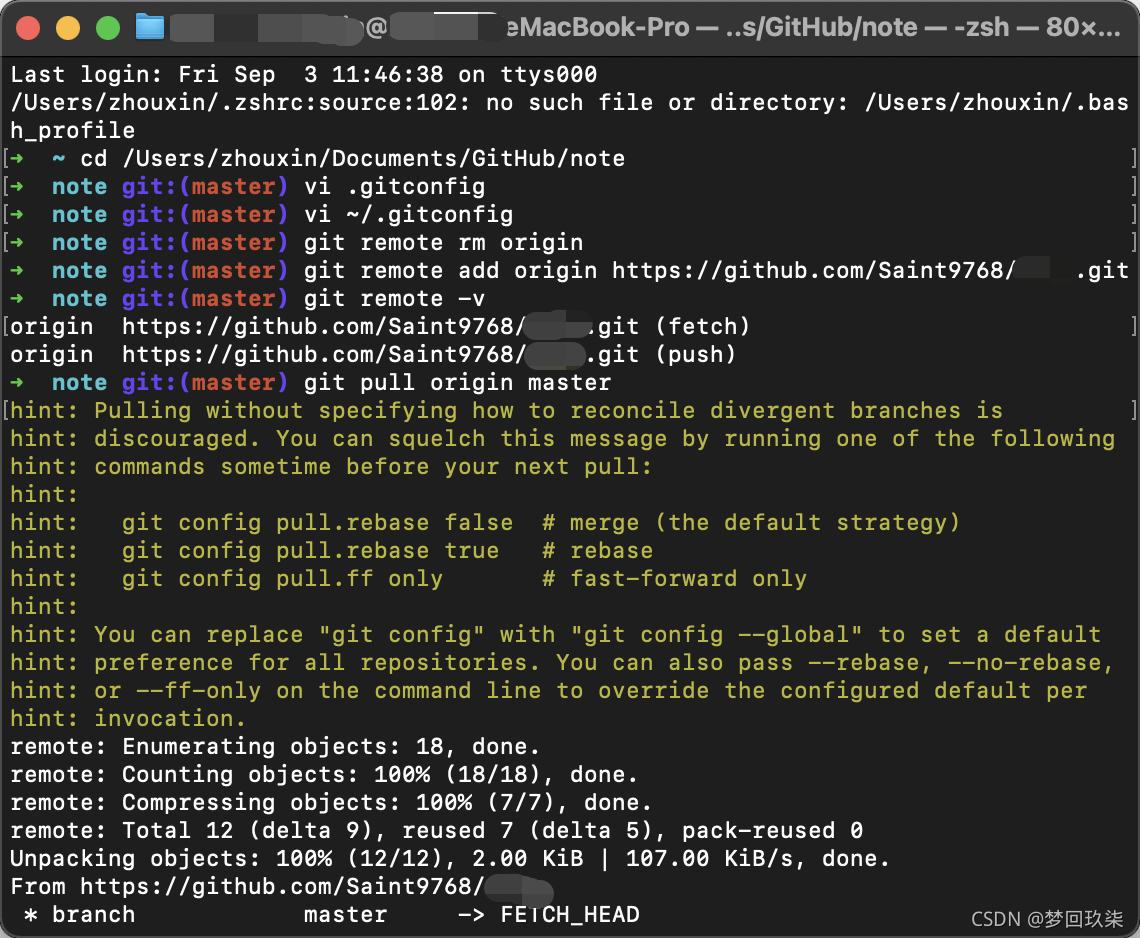
Task: Click the FETCH_HEAD text on last line
Action: (570, 915)
